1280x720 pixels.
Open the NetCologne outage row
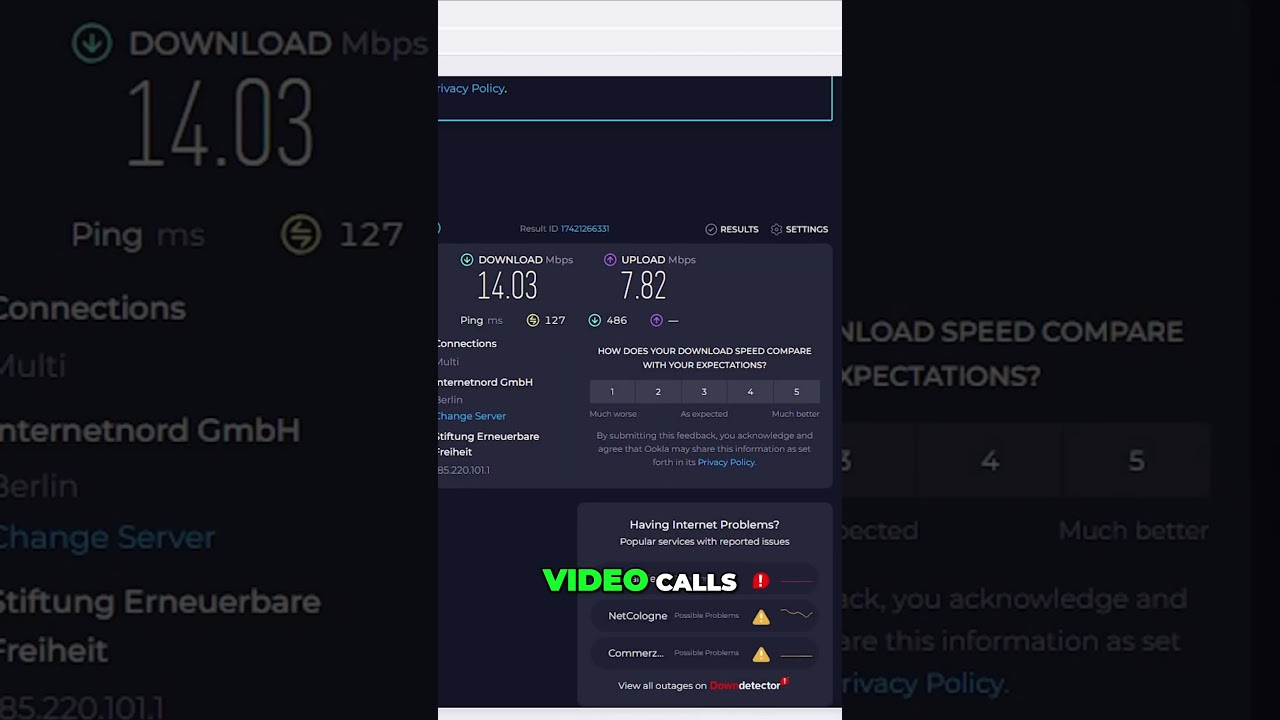tap(705, 616)
